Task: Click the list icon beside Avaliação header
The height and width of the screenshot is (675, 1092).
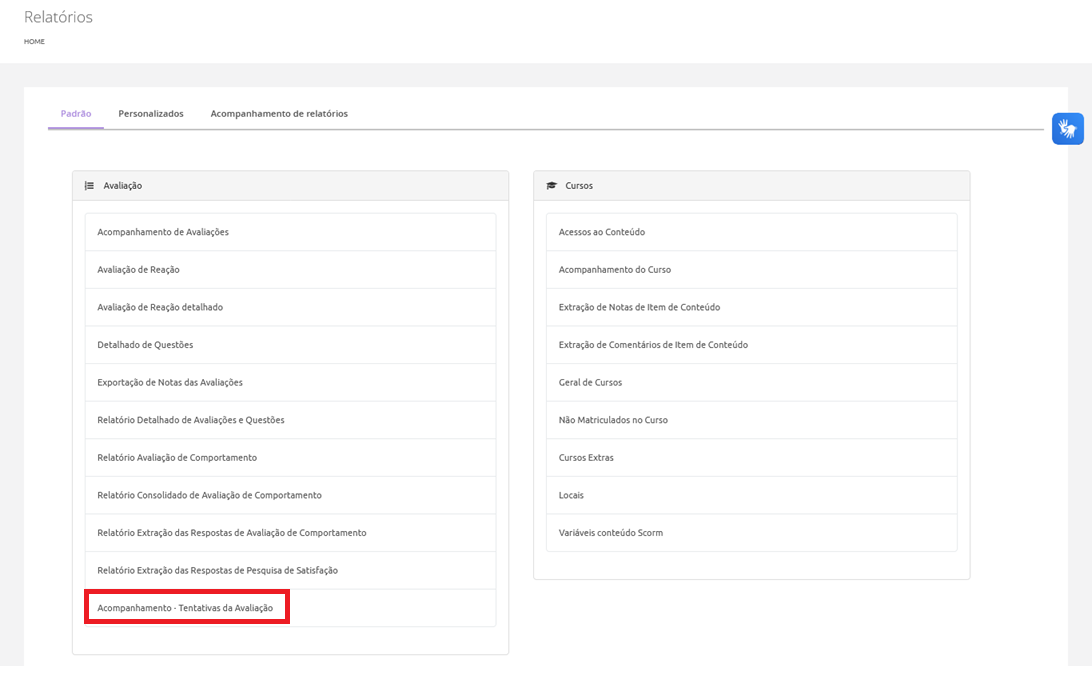Action: click(x=89, y=186)
